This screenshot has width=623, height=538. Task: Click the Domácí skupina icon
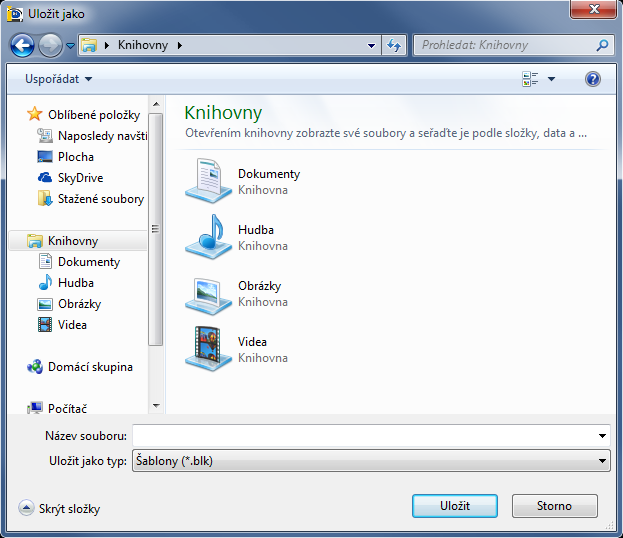[35, 367]
